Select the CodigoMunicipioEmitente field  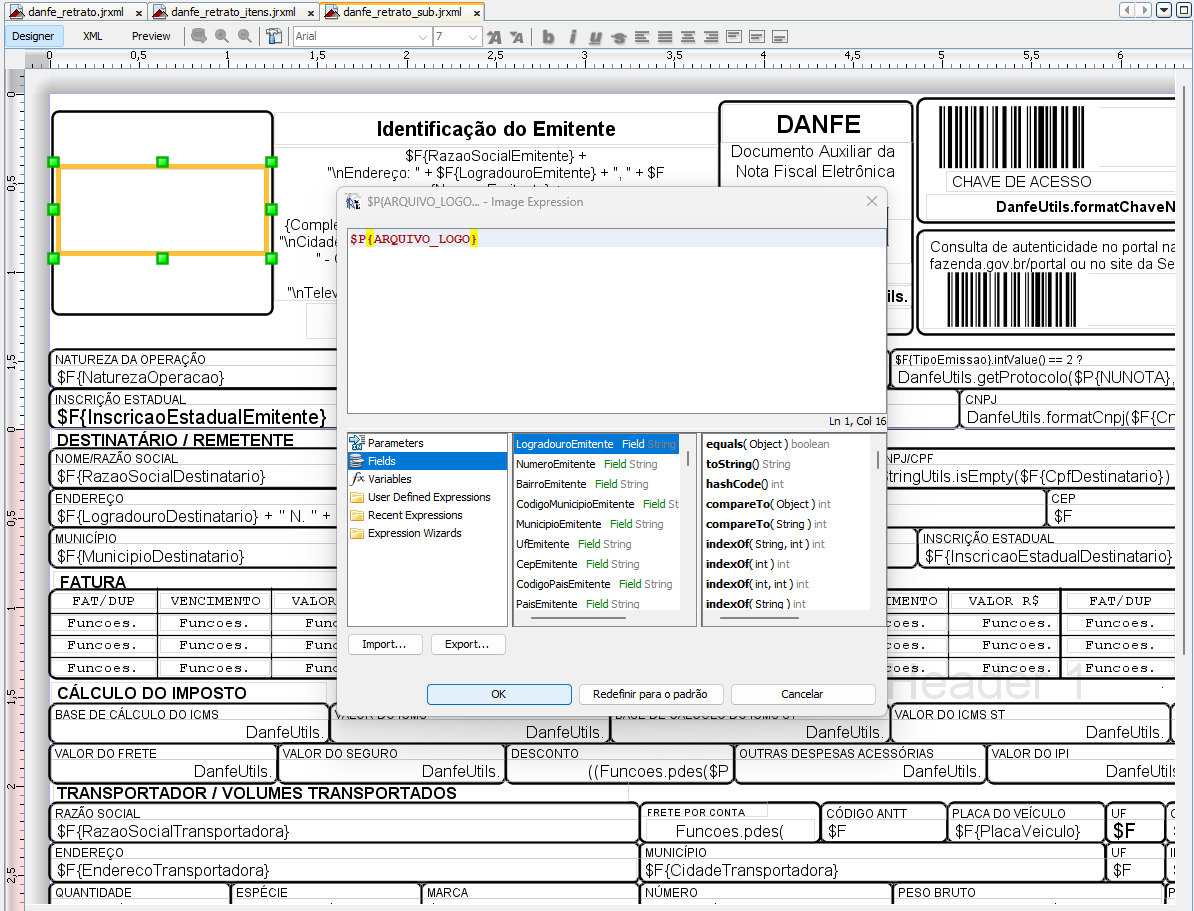click(x=596, y=504)
